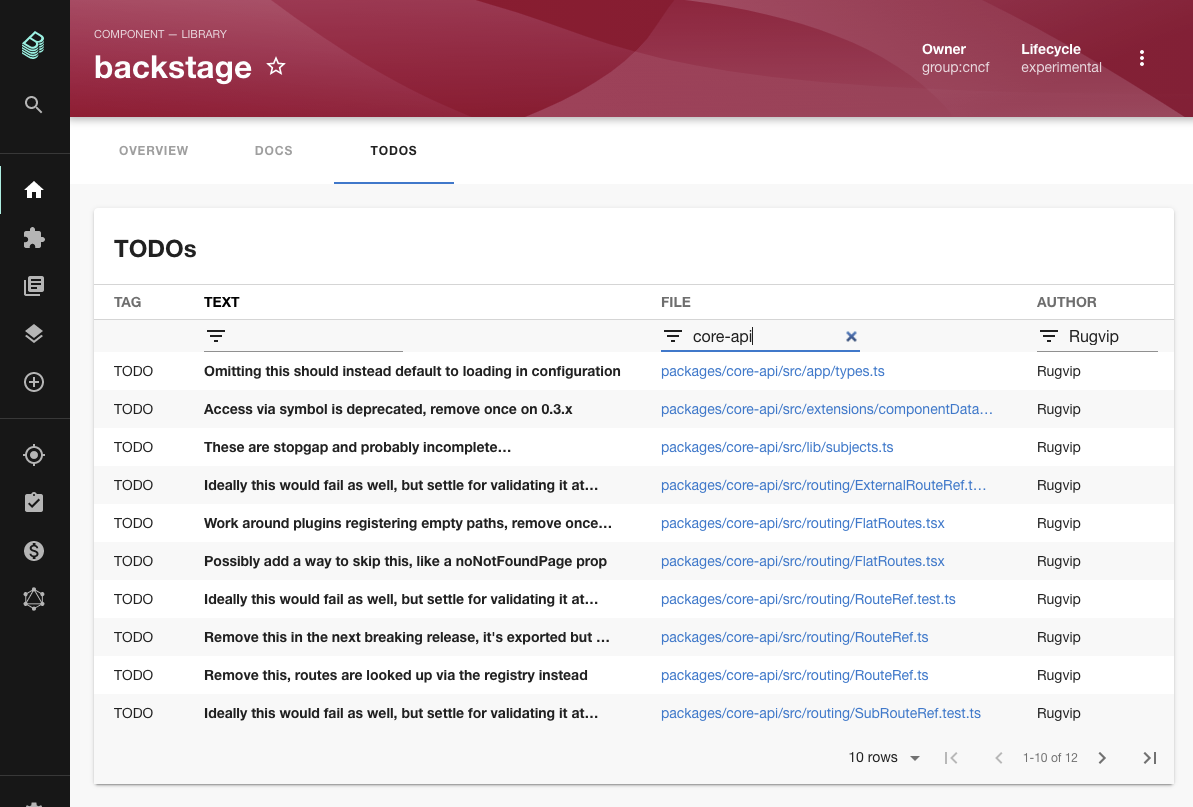Viewport: 1193px width, 807px height.
Task: Sort by the TAG column header
Action: pyautogui.click(x=128, y=302)
